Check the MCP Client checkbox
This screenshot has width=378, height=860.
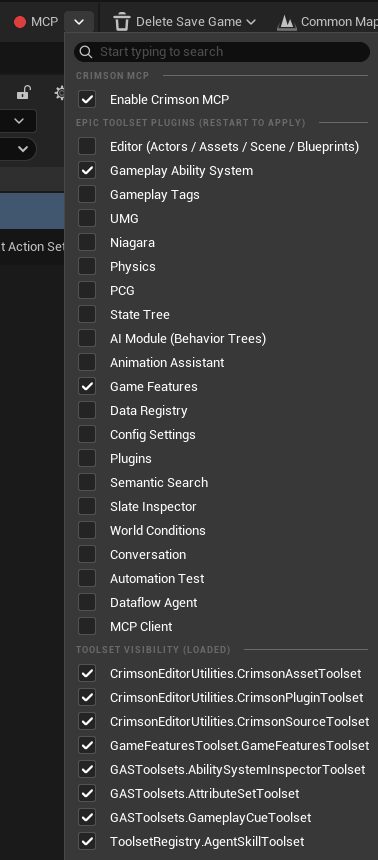pos(87,626)
